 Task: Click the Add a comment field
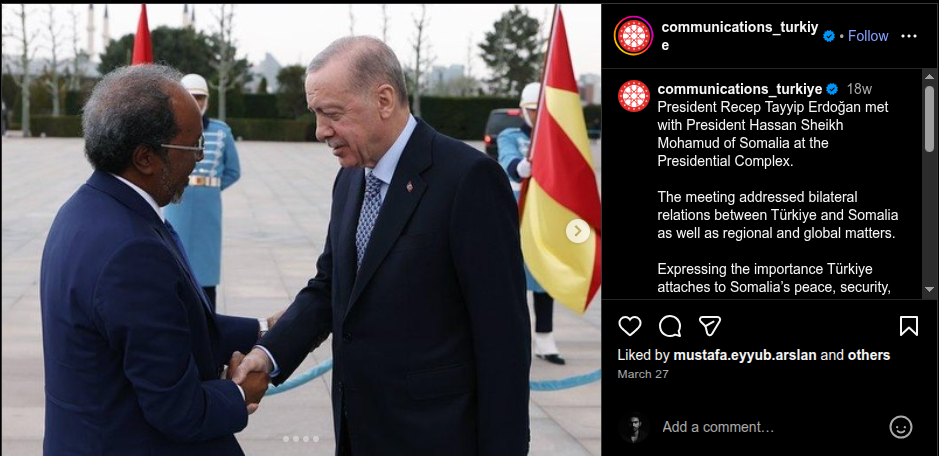(x=773, y=427)
